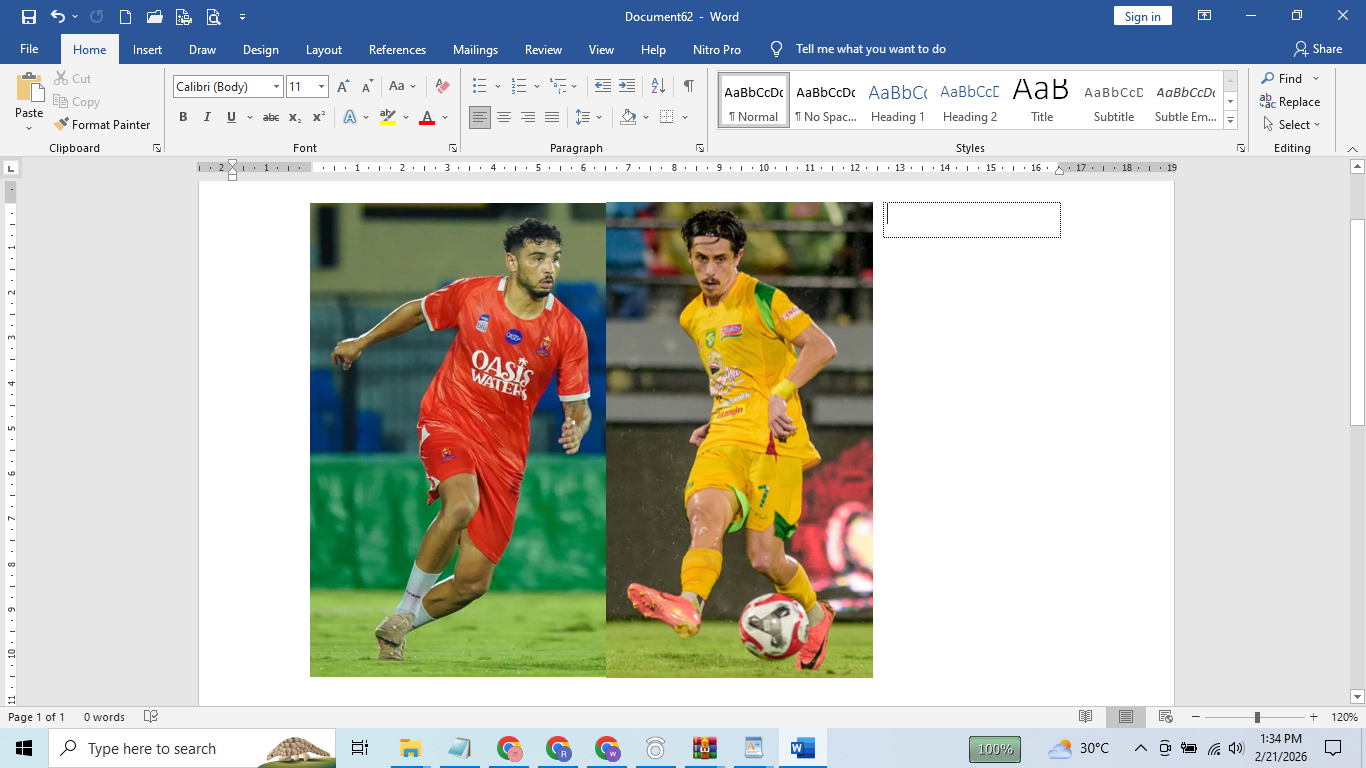Click the Increase Indent icon

pyautogui.click(x=627, y=87)
